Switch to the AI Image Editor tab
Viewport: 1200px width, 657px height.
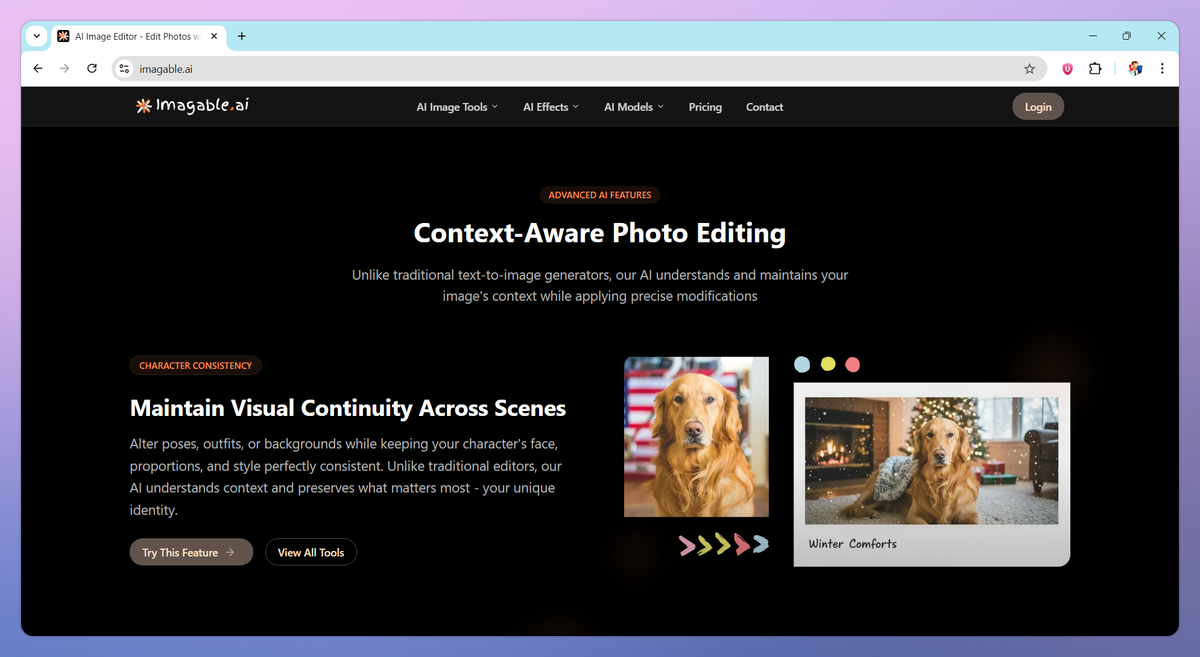[x=135, y=36]
